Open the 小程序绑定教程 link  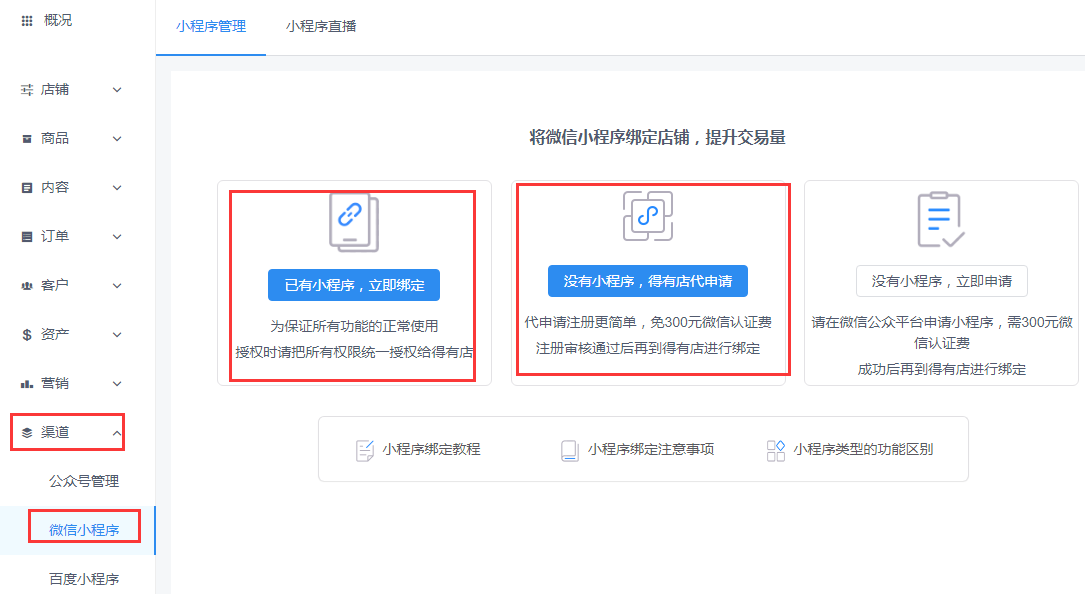[x=431, y=449]
